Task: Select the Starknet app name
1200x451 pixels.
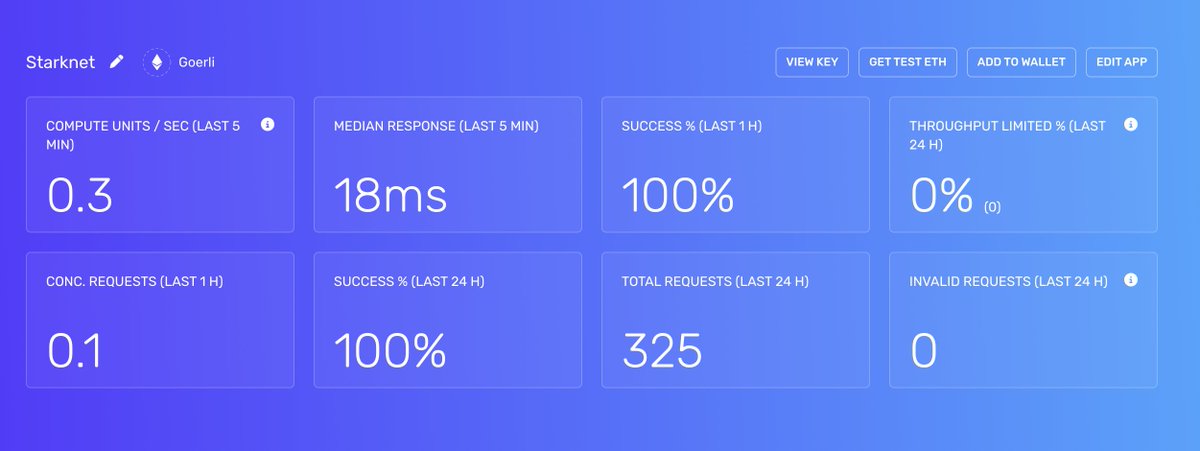Action: [61, 62]
